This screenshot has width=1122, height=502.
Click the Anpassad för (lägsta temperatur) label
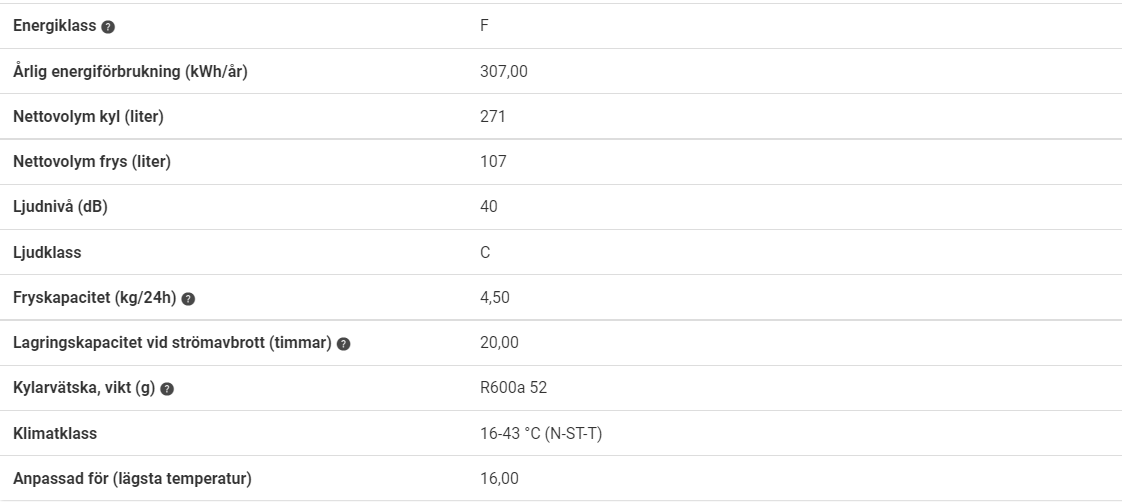tap(132, 478)
